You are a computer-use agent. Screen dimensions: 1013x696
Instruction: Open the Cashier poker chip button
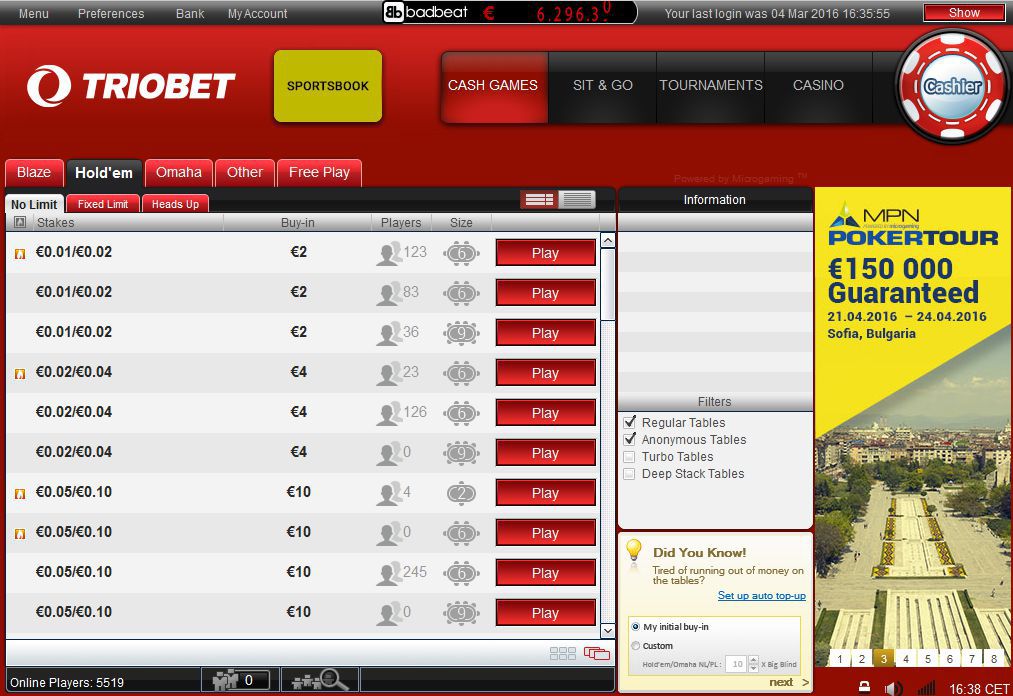coord(952,86)
